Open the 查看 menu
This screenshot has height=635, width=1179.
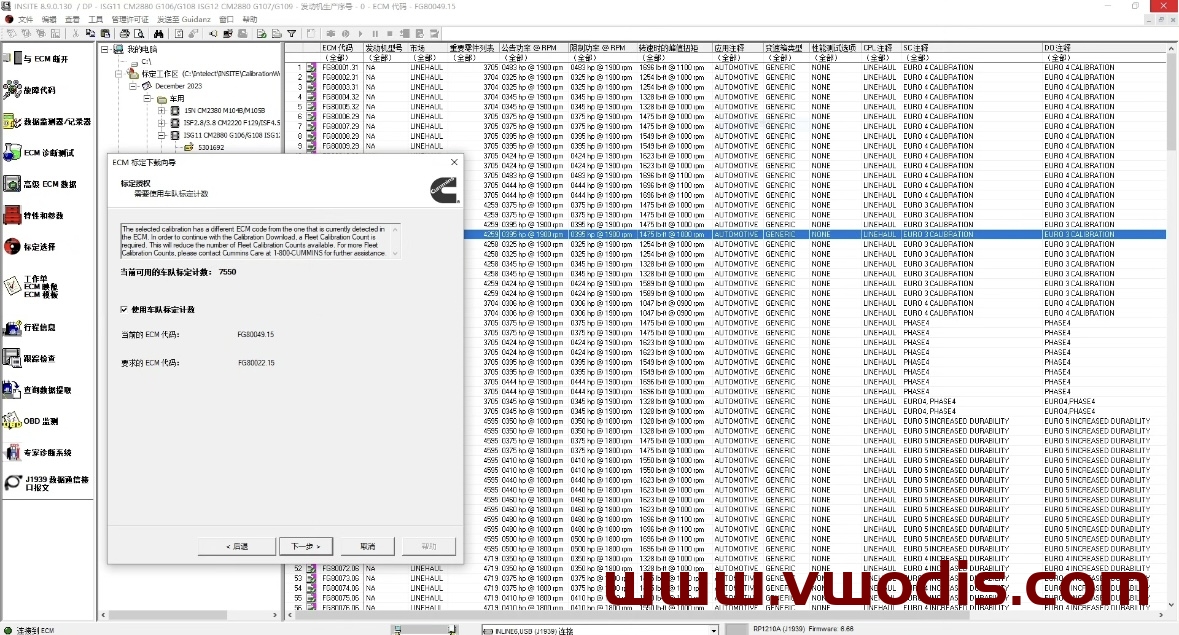click(x=72, y=20)
